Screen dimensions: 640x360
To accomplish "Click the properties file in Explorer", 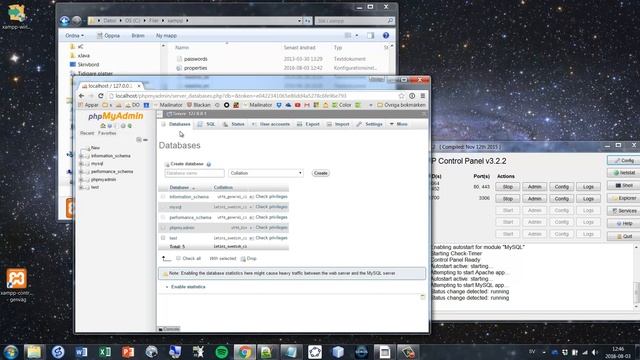I will (195, 68).
